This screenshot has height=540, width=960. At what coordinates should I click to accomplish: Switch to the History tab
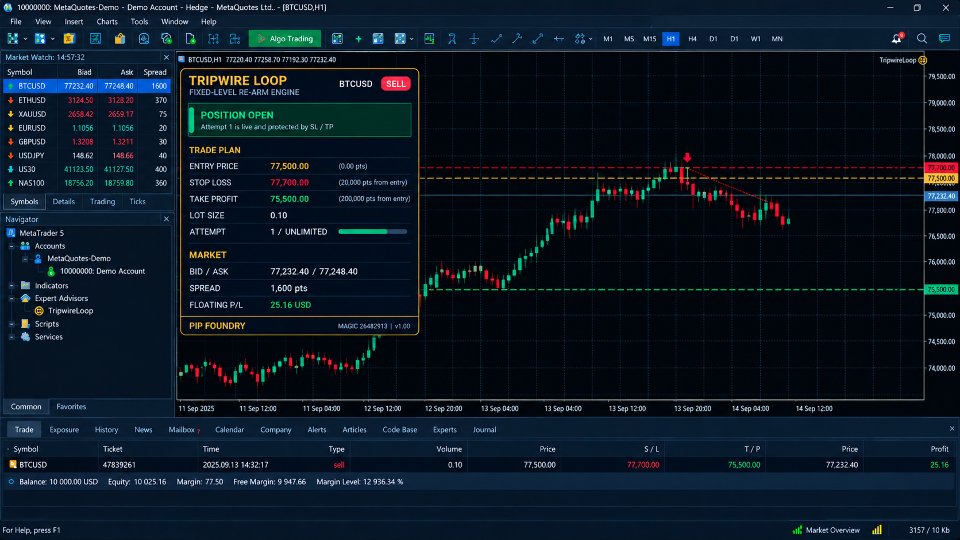pyautogui.click(x=106, y=430)
